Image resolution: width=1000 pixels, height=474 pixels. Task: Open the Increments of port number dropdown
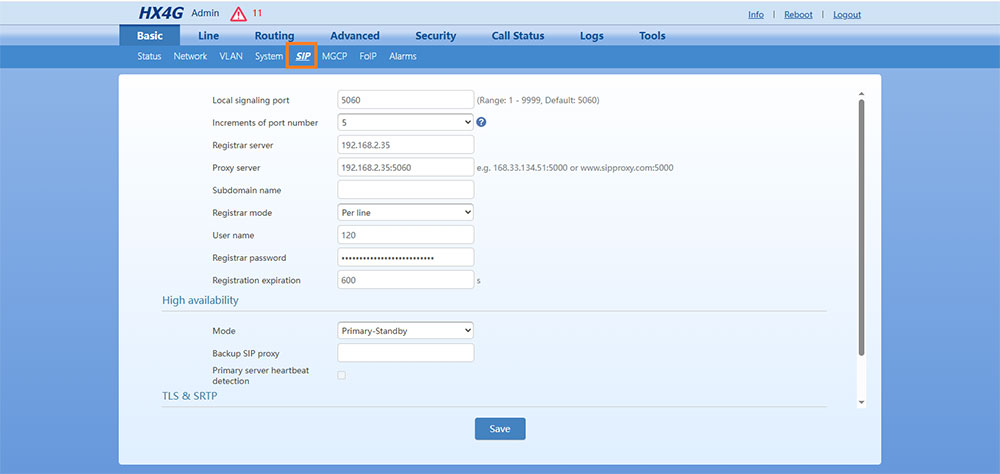pos(405,123)
